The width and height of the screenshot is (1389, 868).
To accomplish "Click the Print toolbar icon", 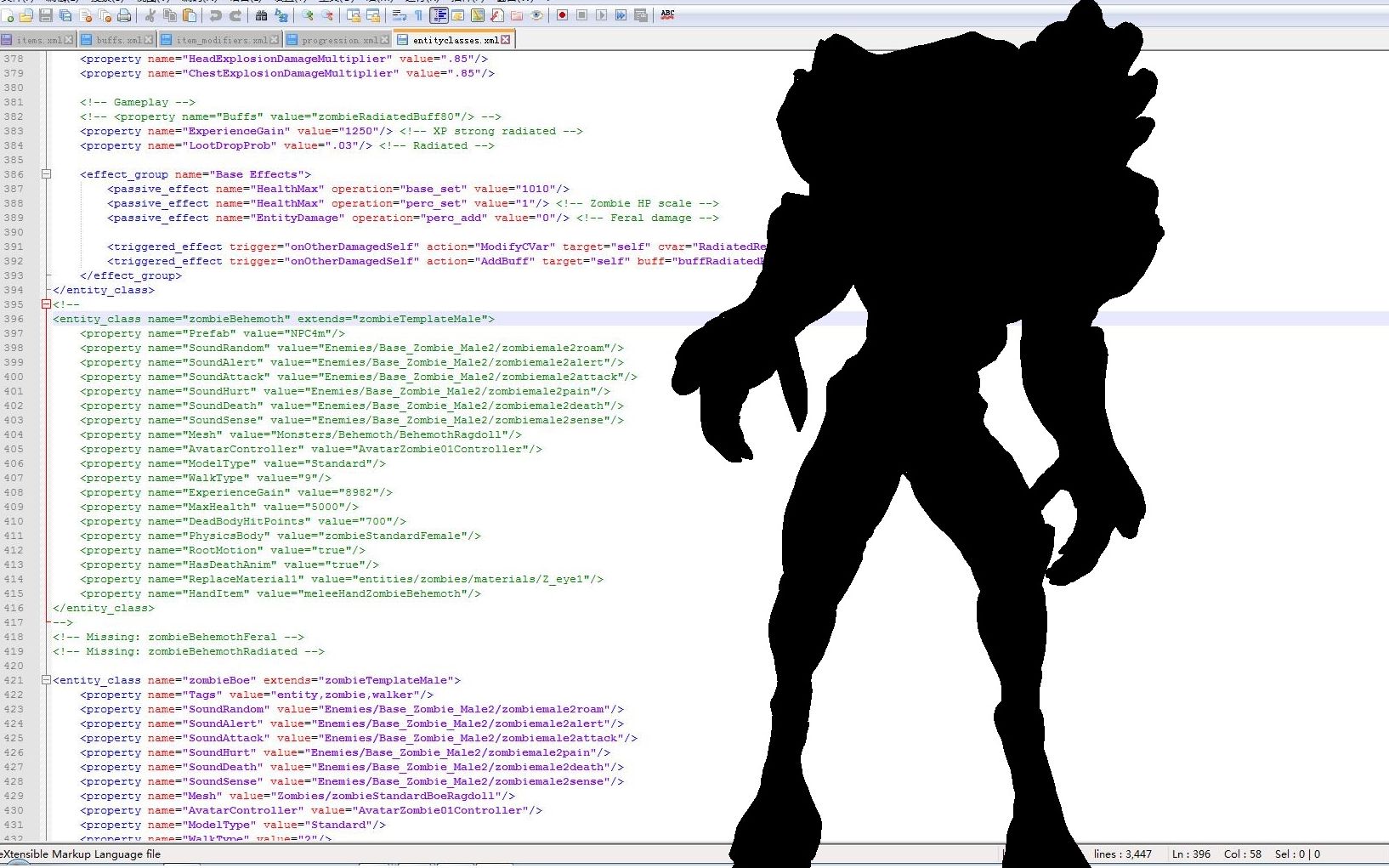I will coord(124,15).
